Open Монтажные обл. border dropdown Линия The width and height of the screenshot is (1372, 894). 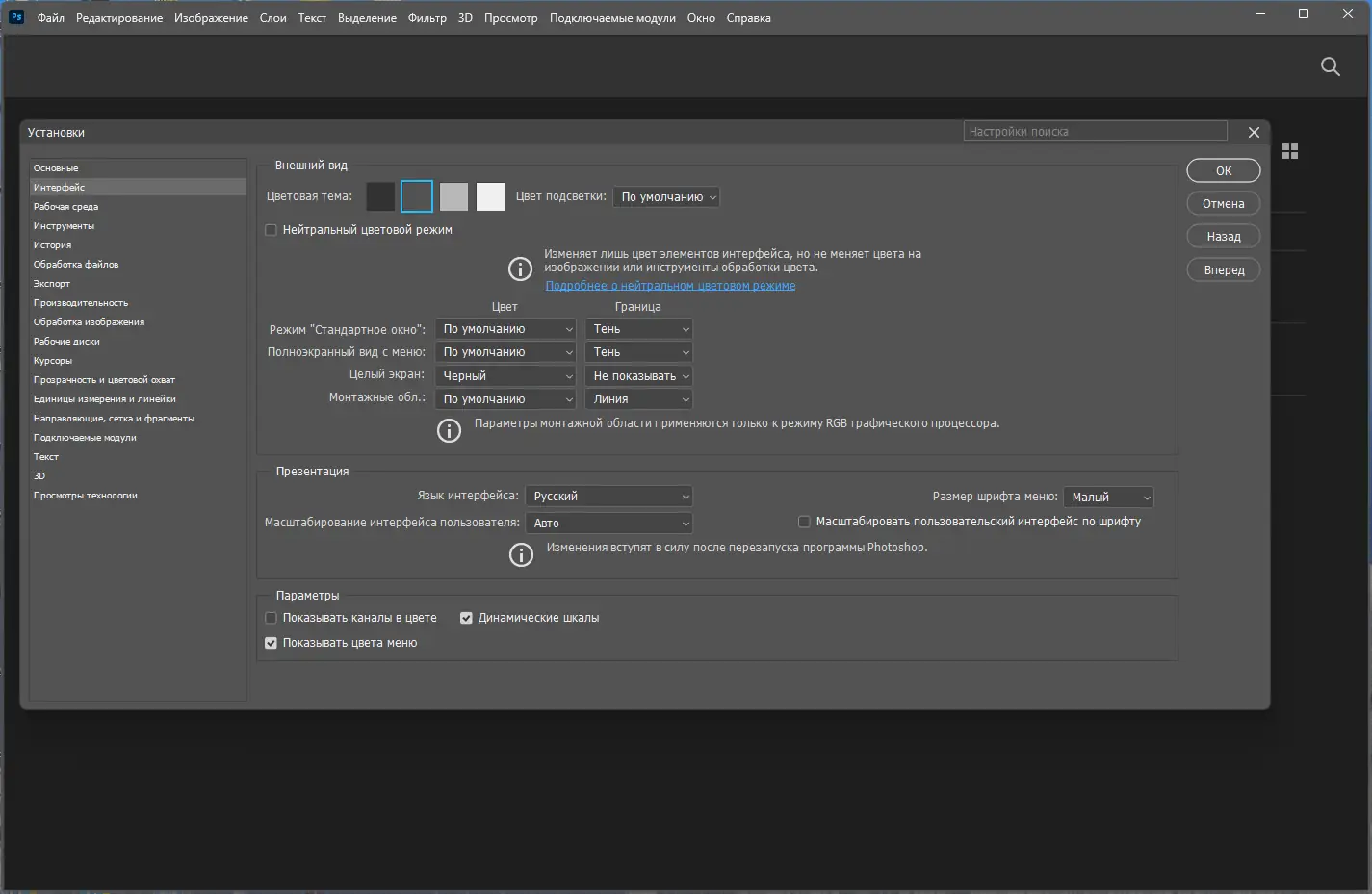tap(639, 399)
